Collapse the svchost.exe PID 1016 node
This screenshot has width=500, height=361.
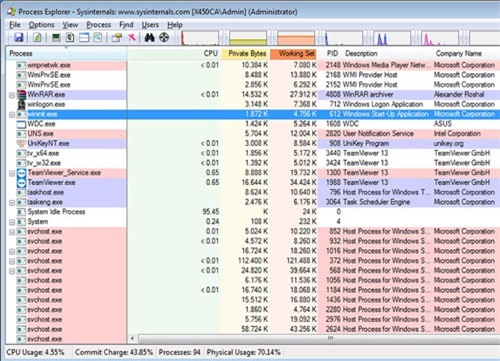[x=12, y=252]
